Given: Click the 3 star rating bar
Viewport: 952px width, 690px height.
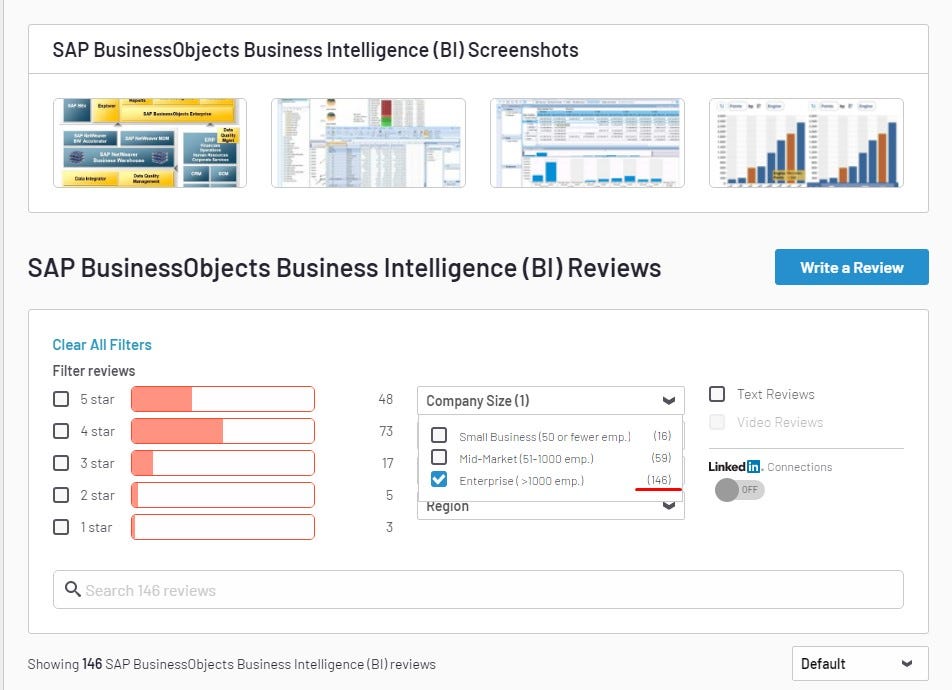Looking at the screenshot, I should [223, 463].
